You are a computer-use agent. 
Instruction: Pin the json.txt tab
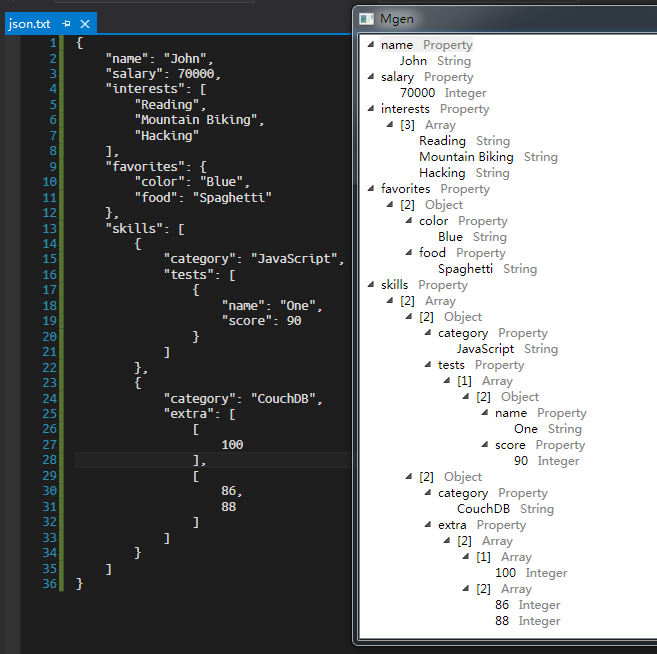[x=66, y=23]
